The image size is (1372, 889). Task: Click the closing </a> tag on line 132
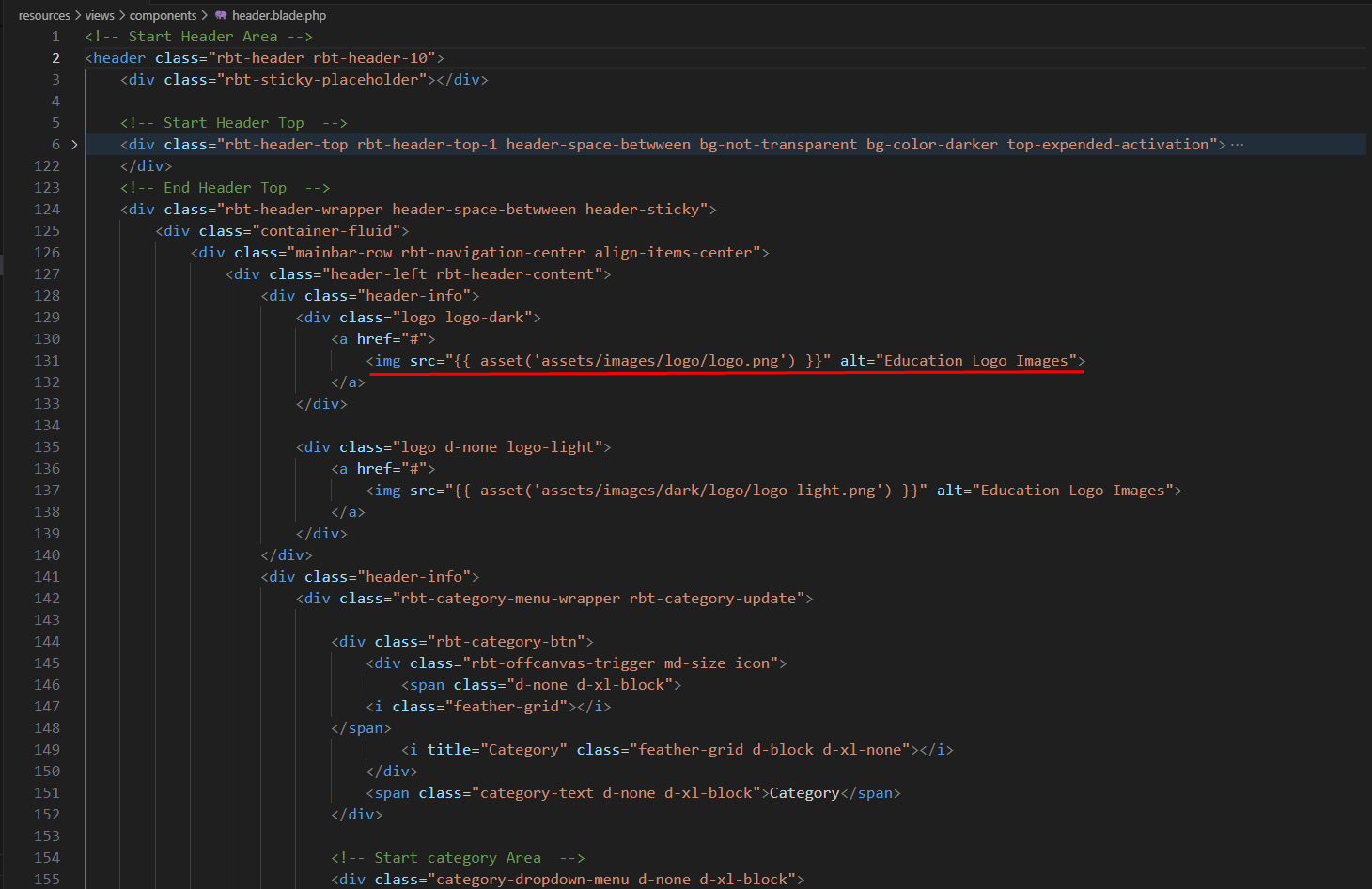(x=349, y=382)
